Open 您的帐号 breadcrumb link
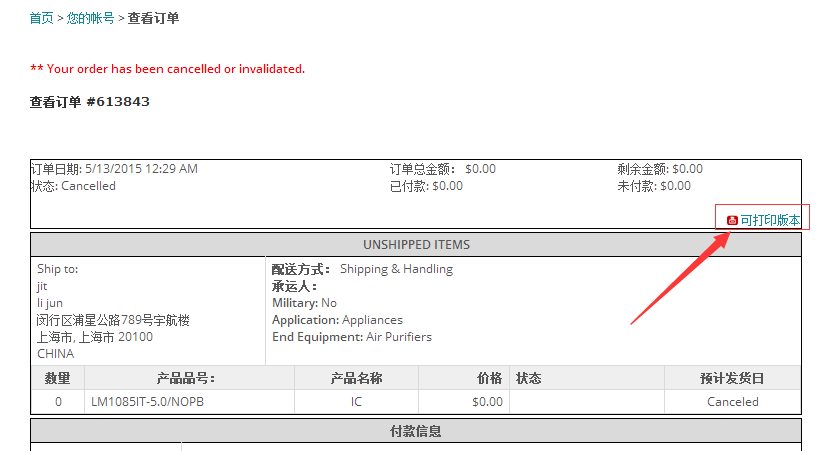The image size is (838, 451). 90,18
